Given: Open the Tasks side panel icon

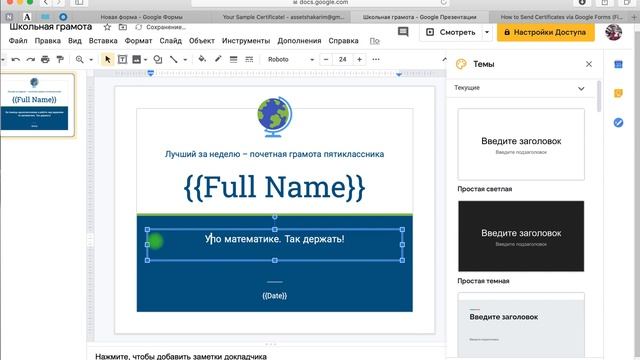Looking at the screenshot, I should [618, 122].
